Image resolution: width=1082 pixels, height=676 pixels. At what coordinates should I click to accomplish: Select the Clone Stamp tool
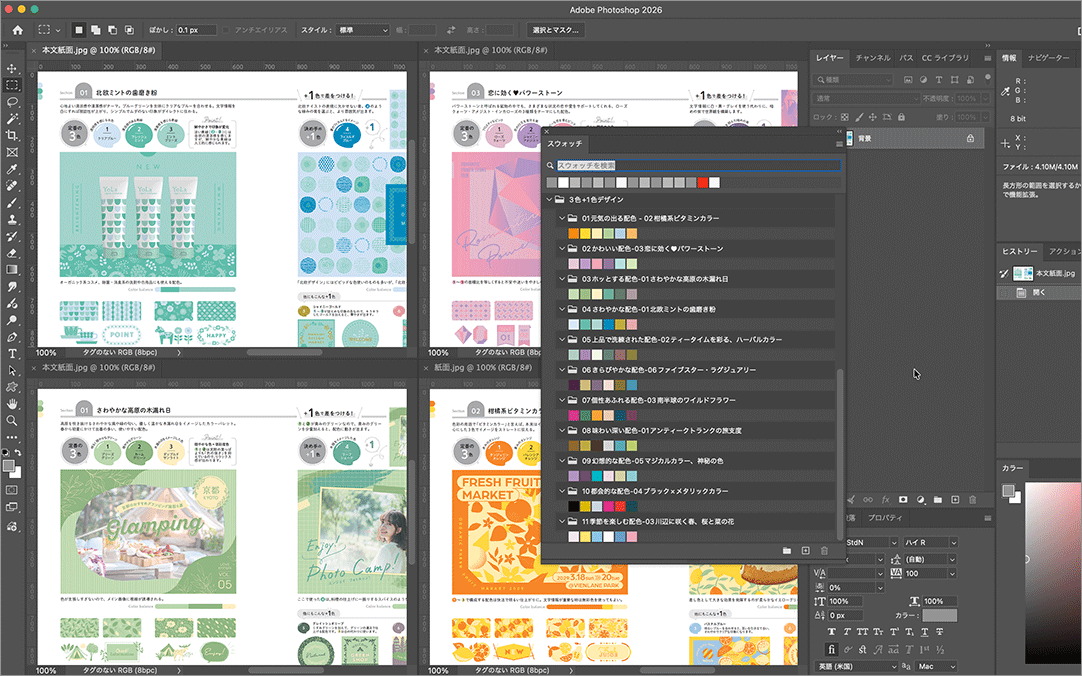[12, 220]
